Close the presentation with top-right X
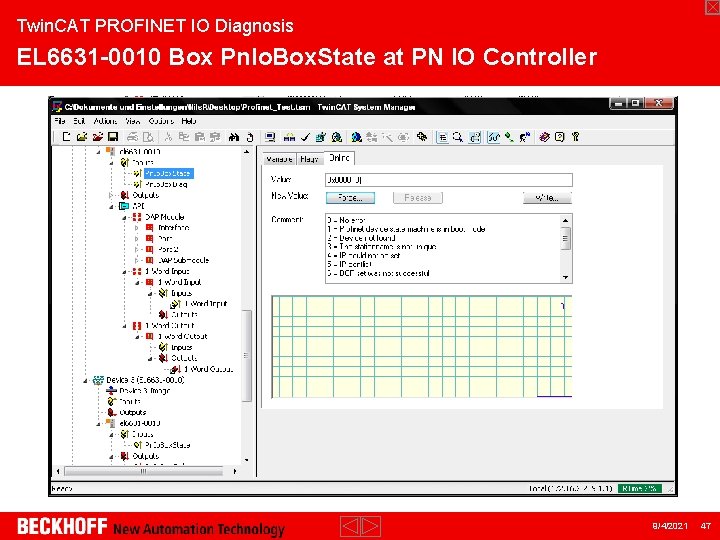Viewport: 720px width, 540px height. click(712, 7)
